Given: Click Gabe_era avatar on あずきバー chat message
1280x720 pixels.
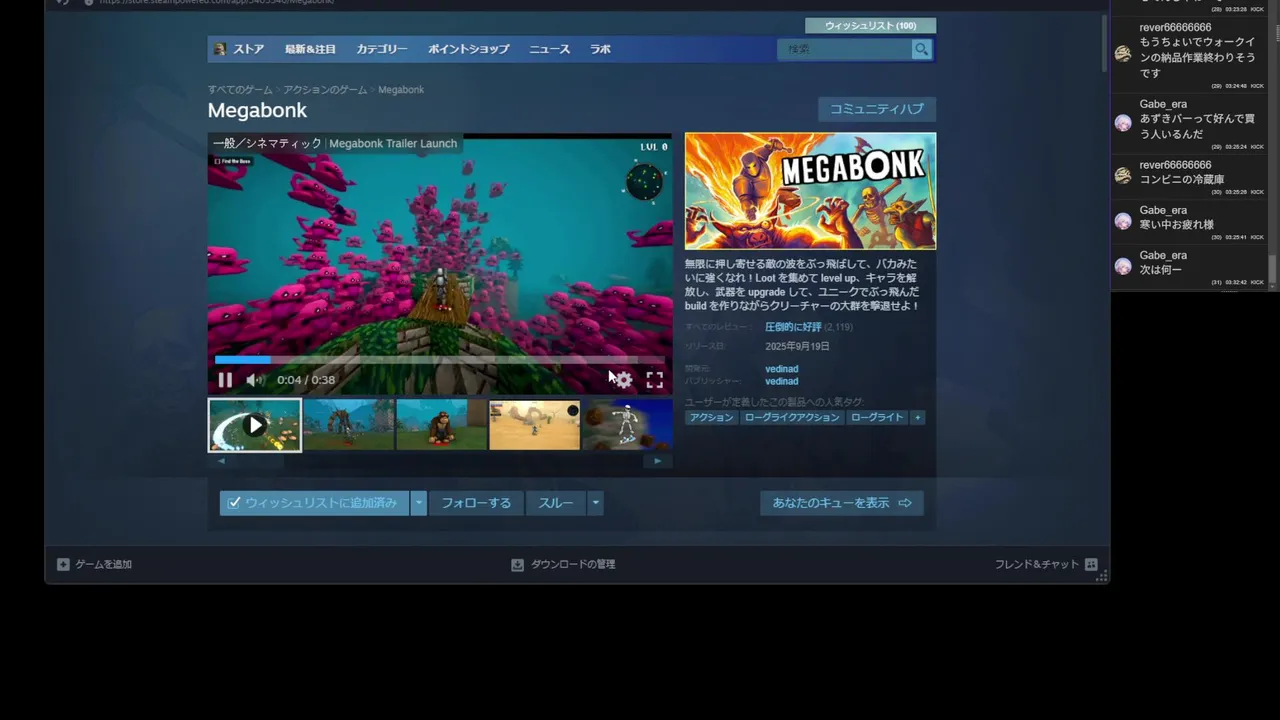Looking at the screenshot, I should click(1123, 122).
